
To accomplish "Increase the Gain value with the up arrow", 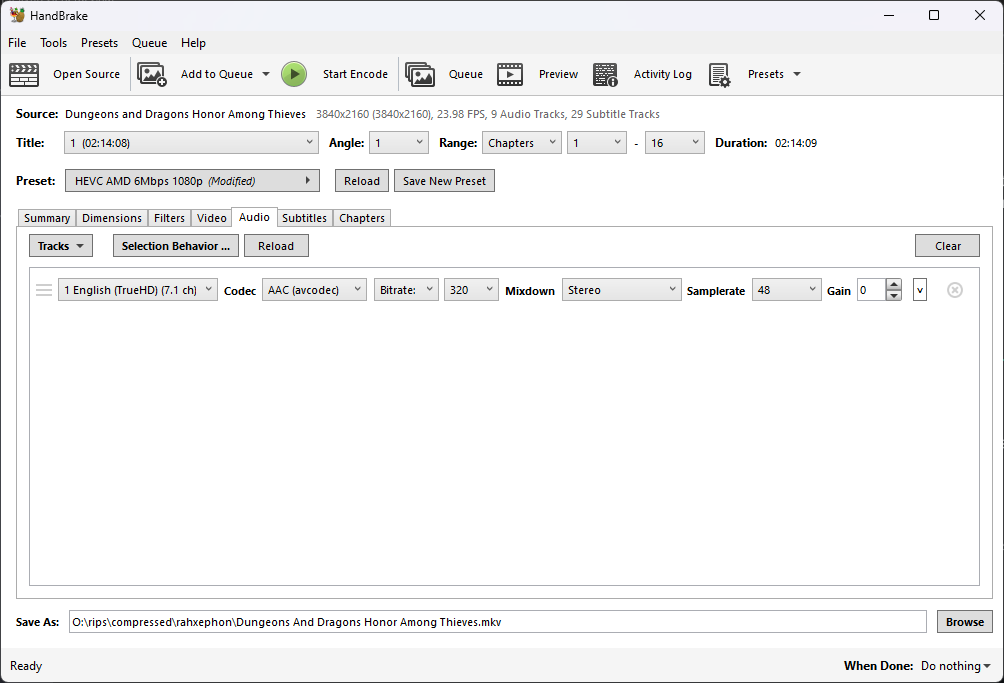I will (x=893, y=285).
